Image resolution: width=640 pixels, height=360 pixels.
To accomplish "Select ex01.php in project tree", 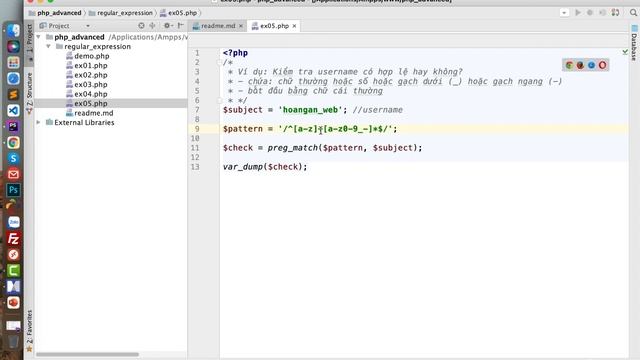I will pos(91,65).
